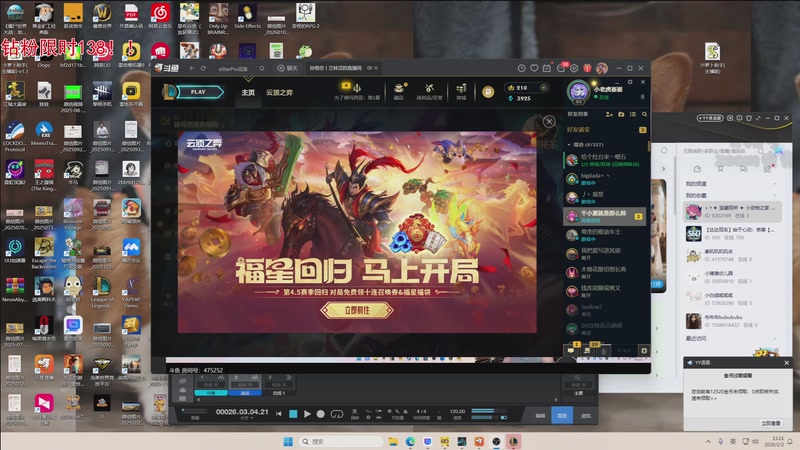Open the Douyu calendar task icon
Screen dimensions: 800x450
click(547, 68)
